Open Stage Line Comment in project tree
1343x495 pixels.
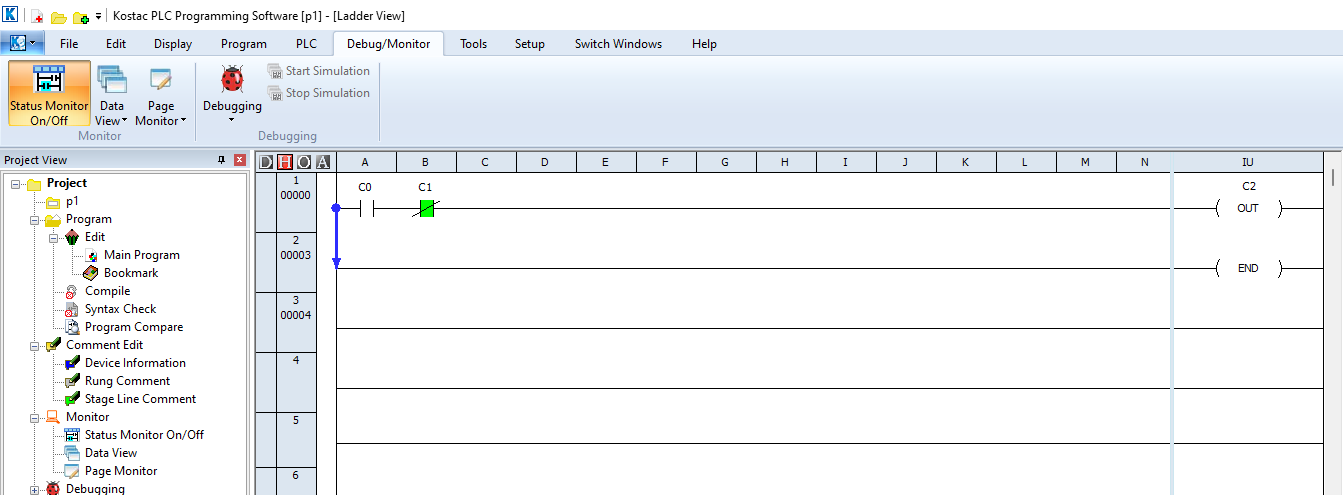[x=140, y=399]
